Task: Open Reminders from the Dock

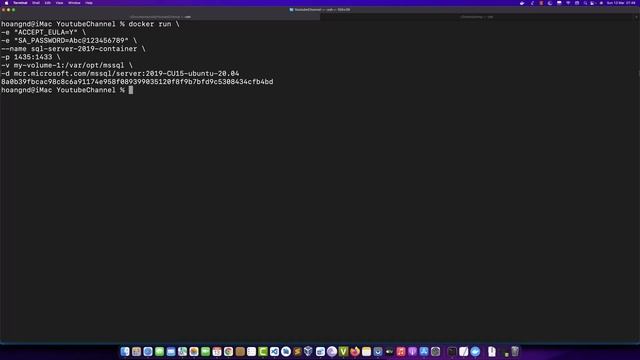Action: tap(251, 351)
